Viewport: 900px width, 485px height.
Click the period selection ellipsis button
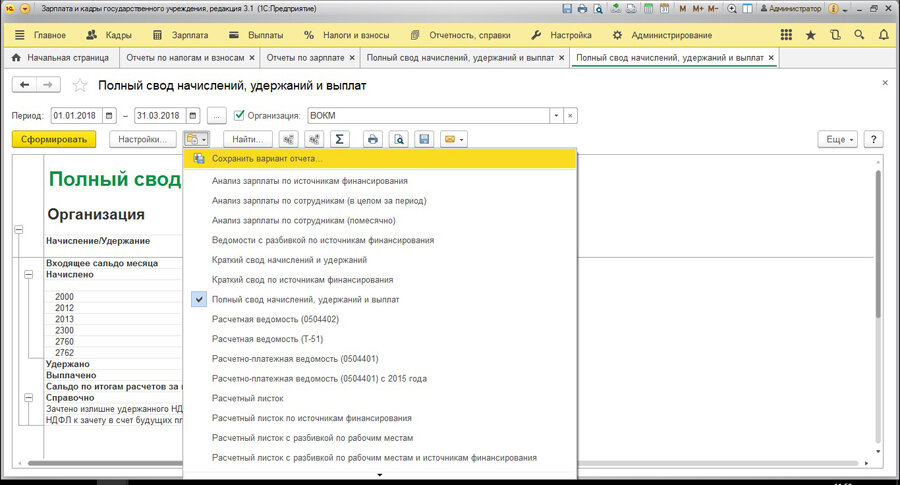point(216,115)
